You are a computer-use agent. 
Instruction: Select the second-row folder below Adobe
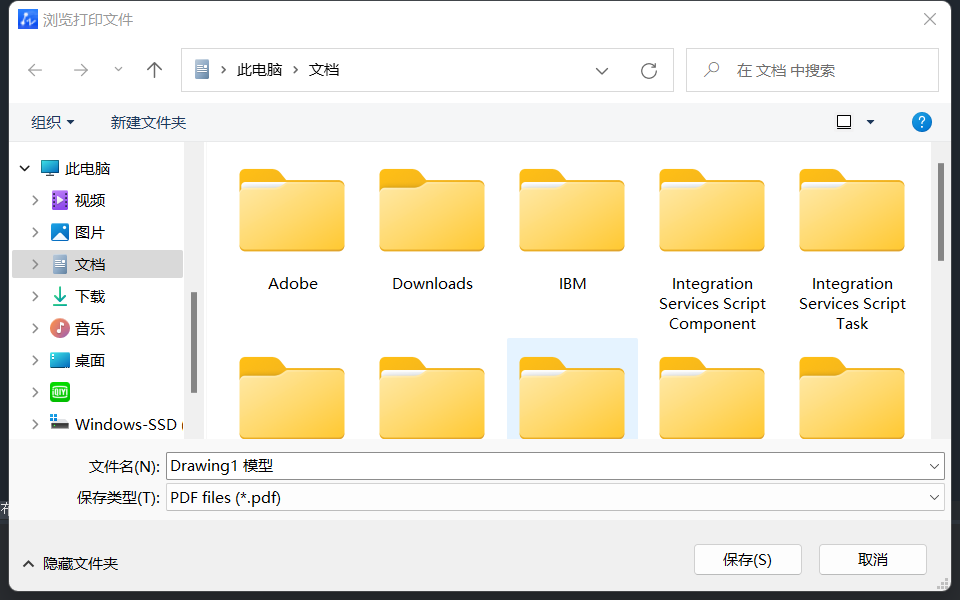point(292,397)
